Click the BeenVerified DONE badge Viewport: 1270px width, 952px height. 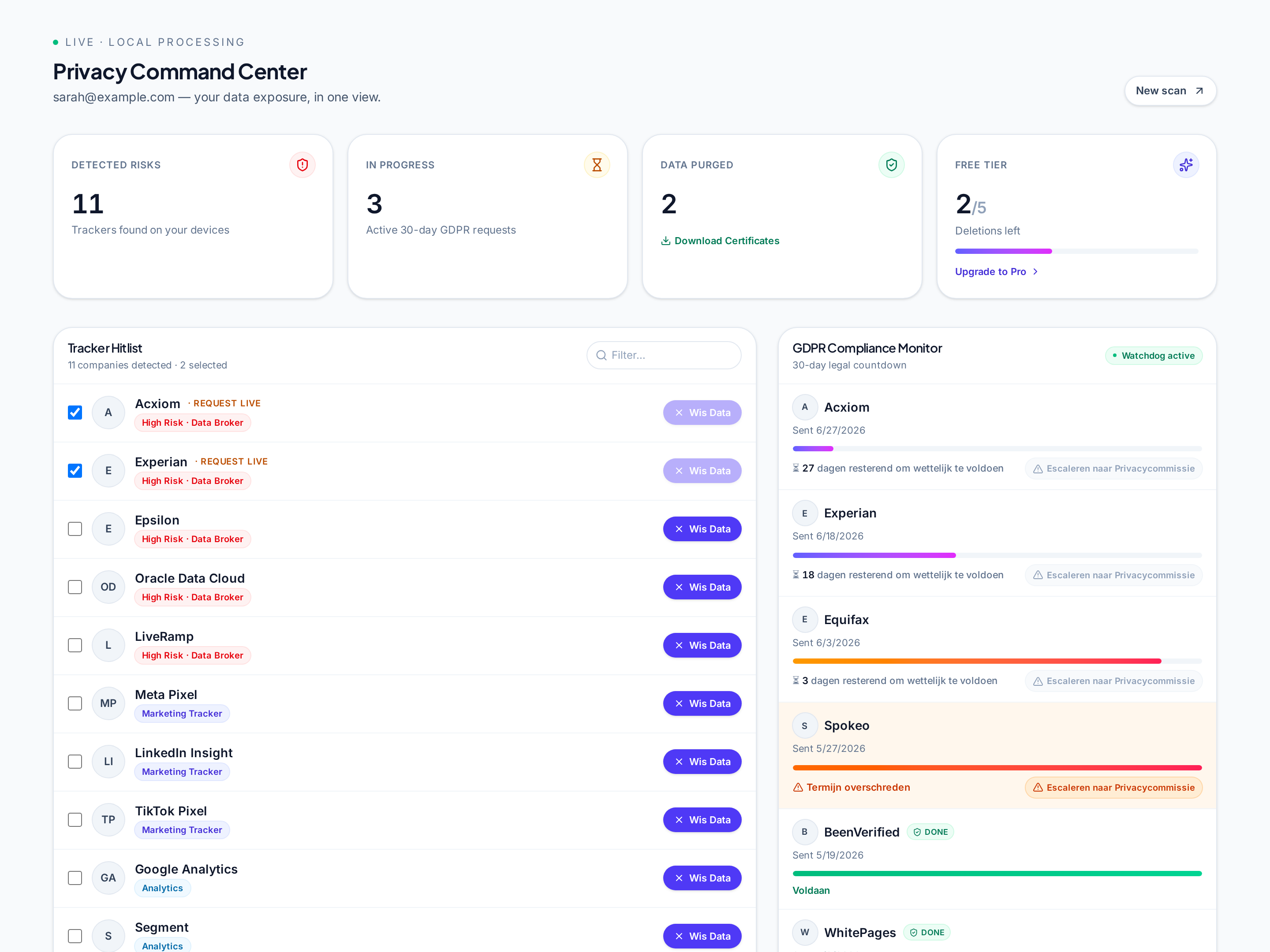coord(930,832)
